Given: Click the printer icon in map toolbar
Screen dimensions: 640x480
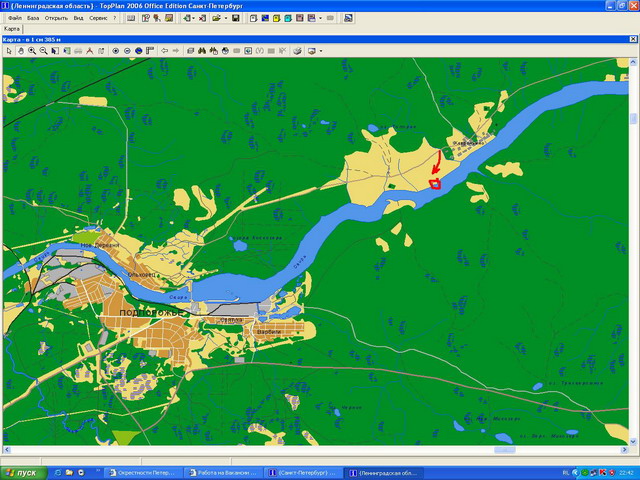Looking at the screenshot, I should (x=297, y=50).
